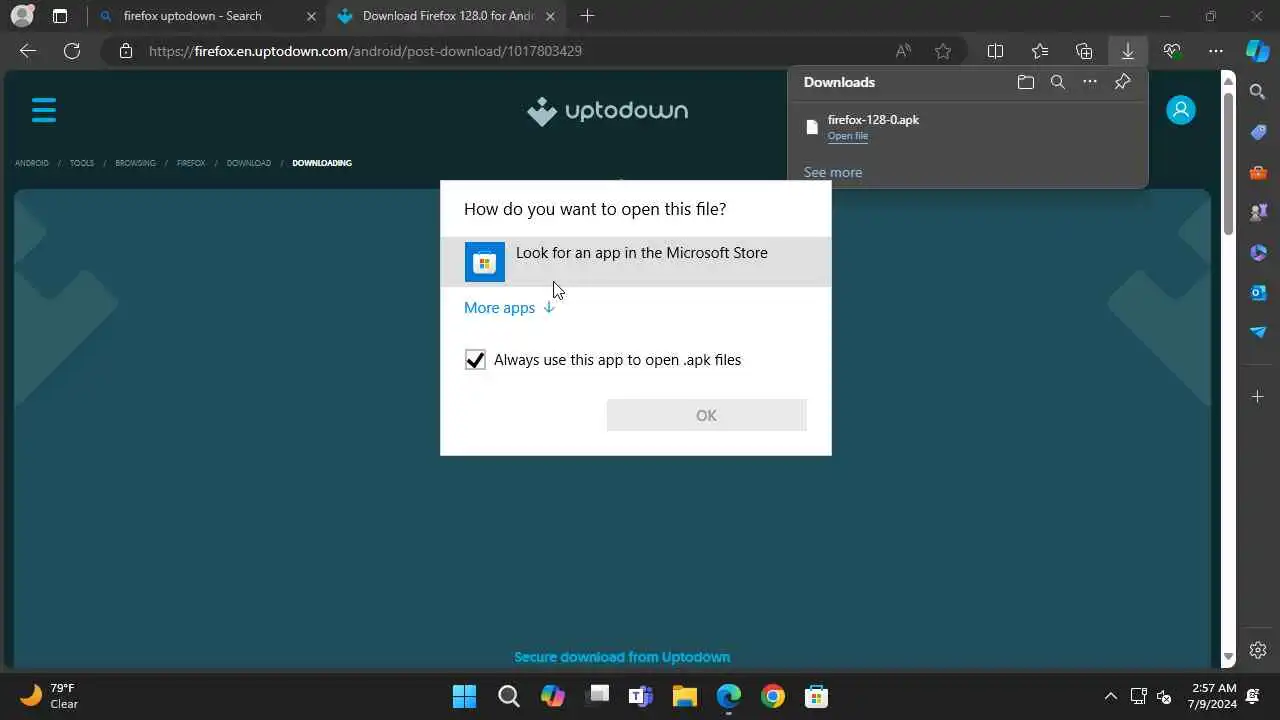The width and height of the screenshot is (1280, 720).
Task: Open the Uptodown hamburger menu
Action: click(44, 110)
